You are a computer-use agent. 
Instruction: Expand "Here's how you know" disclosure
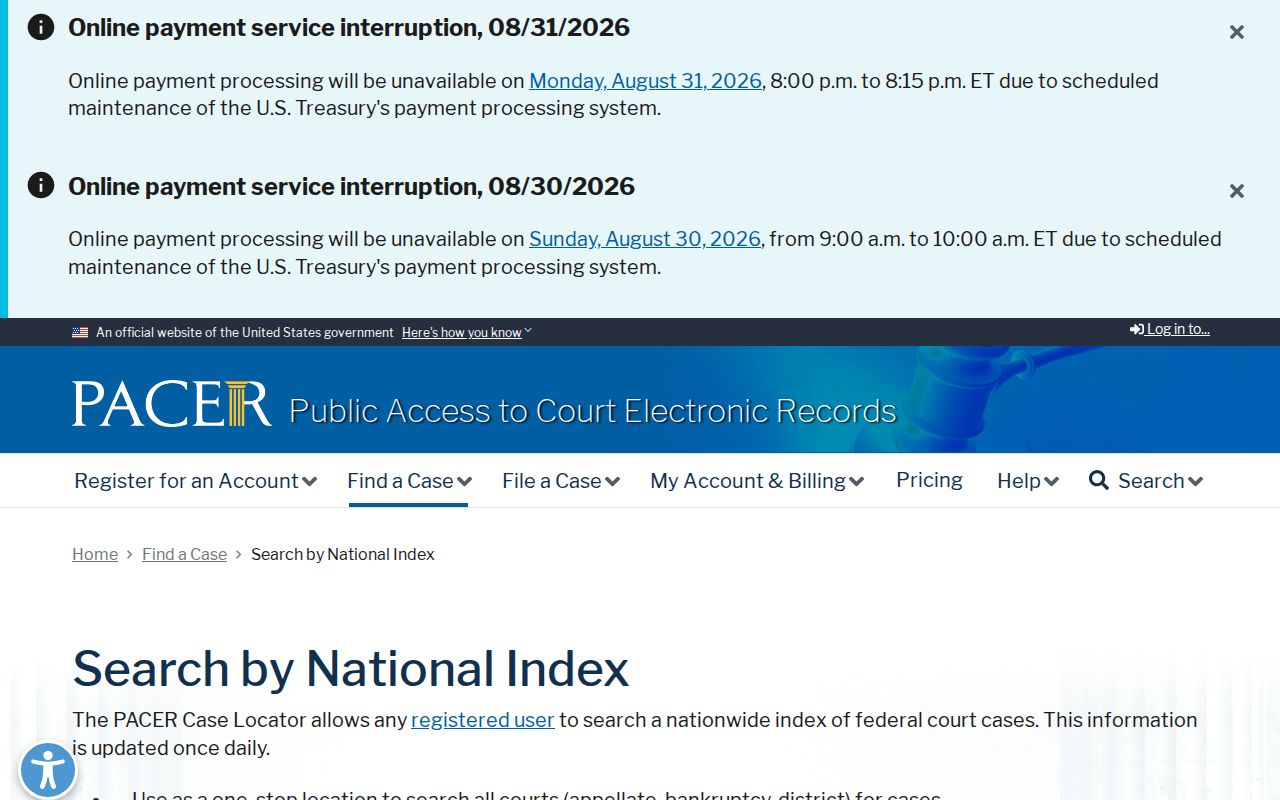(467, 333)
